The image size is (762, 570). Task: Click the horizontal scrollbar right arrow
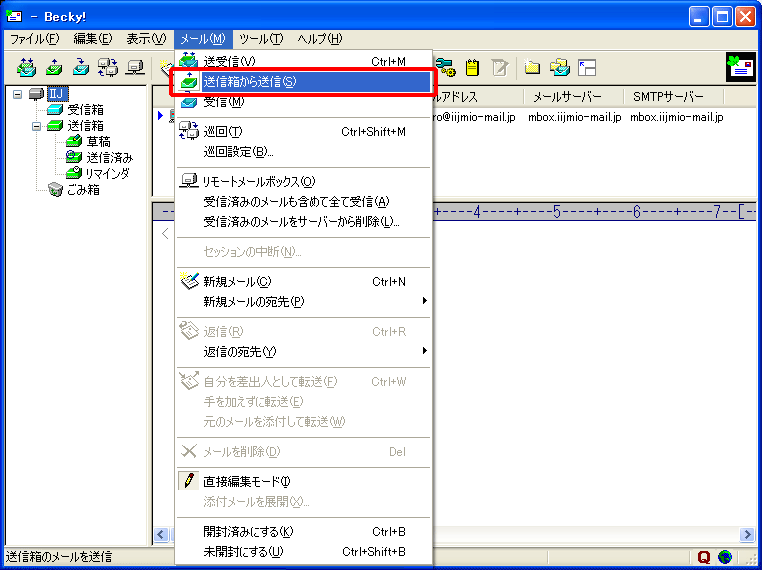[x=747, y=535]
